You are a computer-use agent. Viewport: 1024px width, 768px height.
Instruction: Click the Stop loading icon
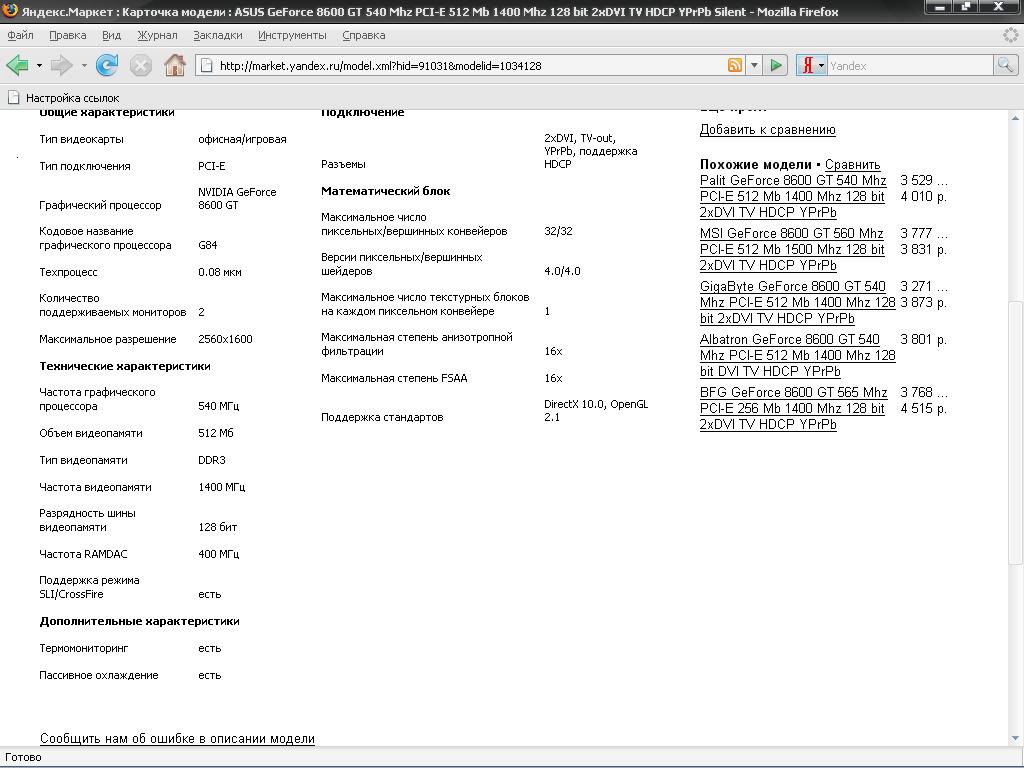[140, 65]
